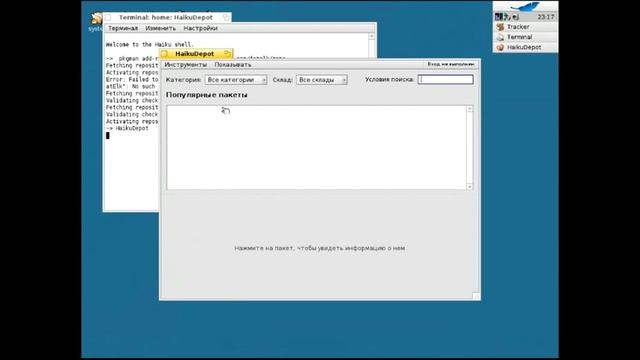
Task: Open the Настройки menu in Terminal window
Action: 200,28
